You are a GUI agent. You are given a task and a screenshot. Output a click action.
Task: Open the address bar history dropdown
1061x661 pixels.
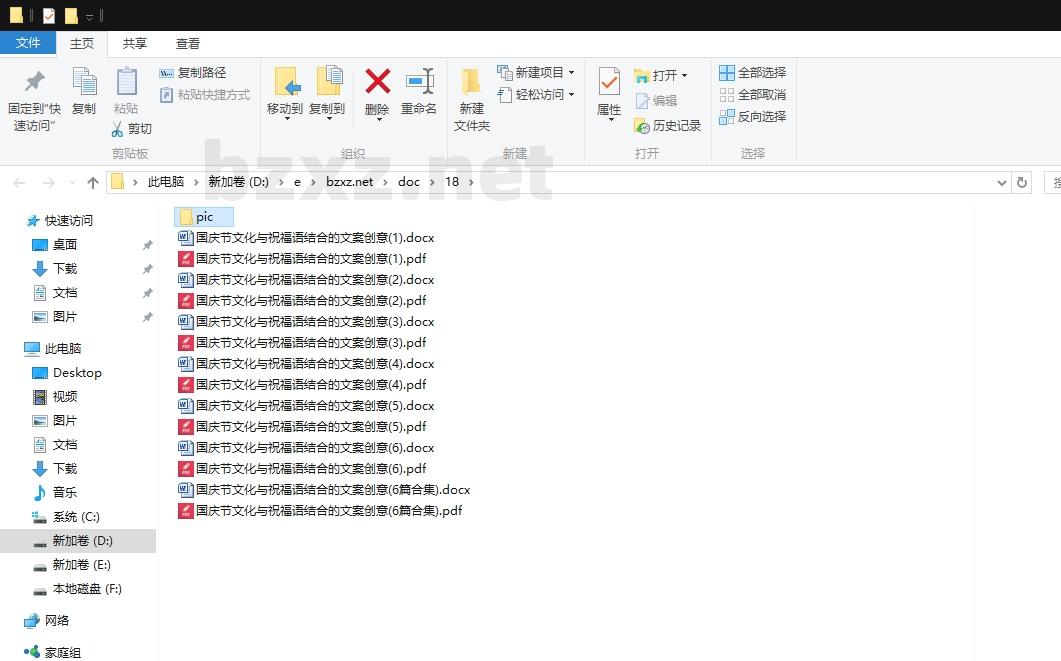(x=1002, y=182)
